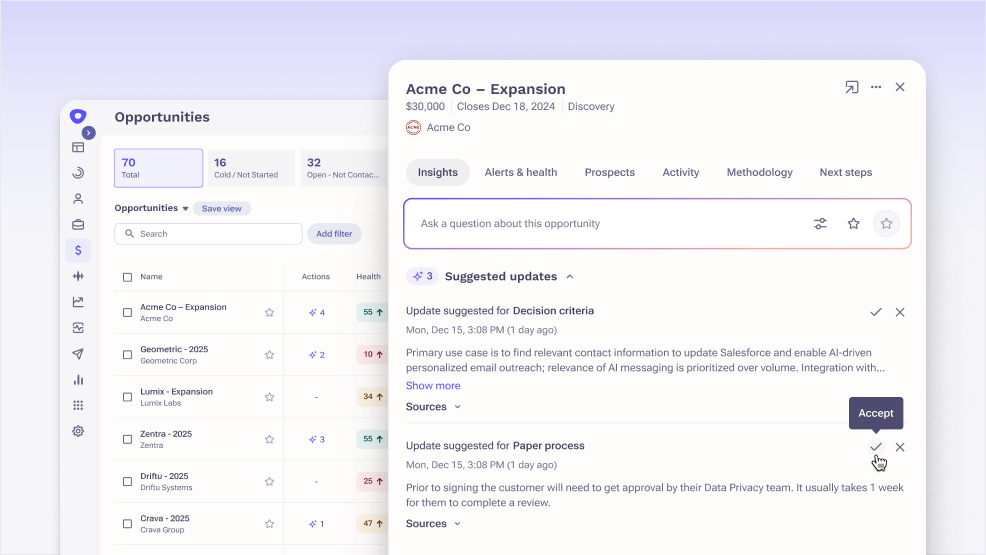Switch to the Alerts & health tab

click(521, 172)
